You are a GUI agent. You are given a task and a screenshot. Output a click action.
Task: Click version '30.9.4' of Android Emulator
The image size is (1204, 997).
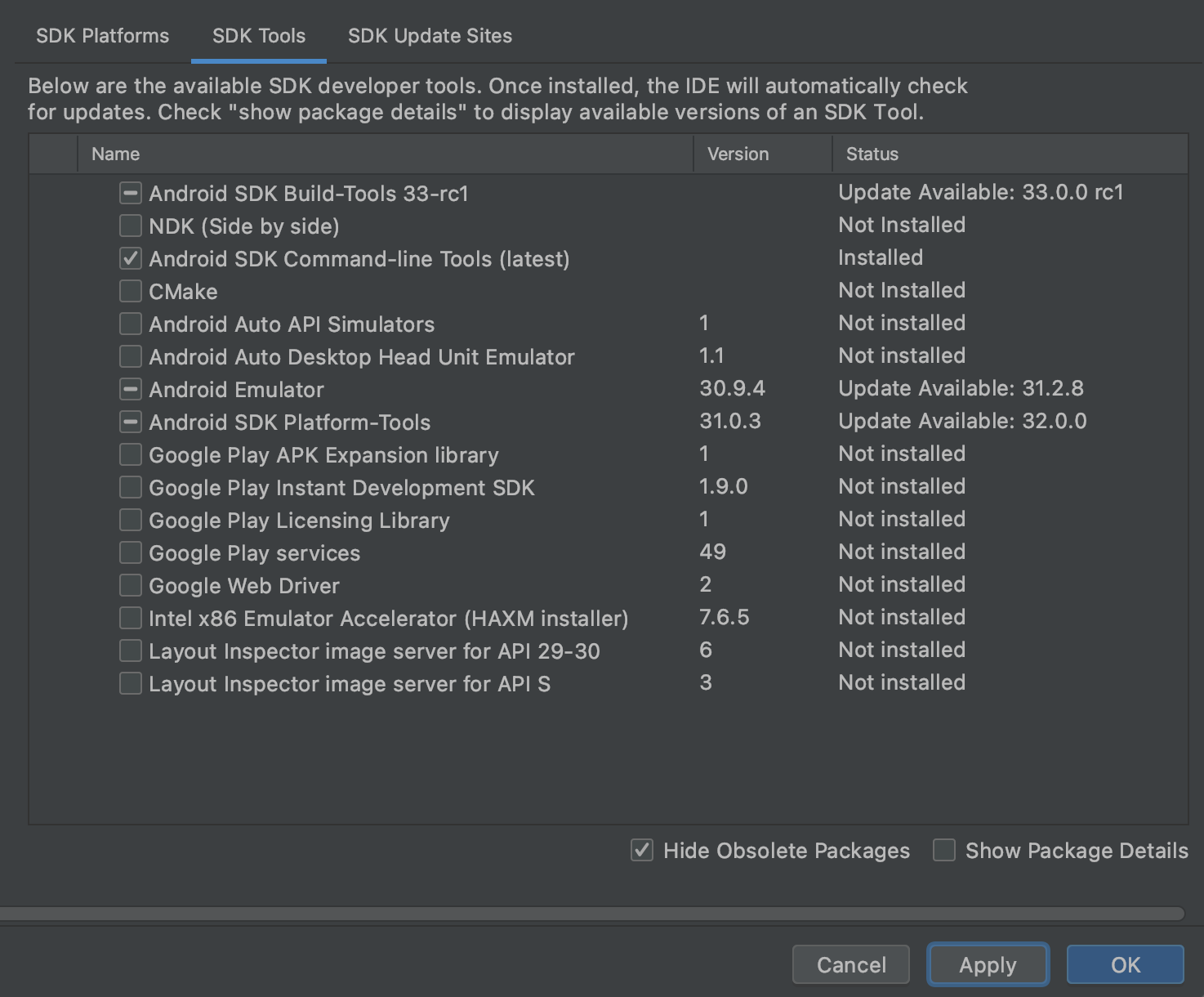[x=733, y=389]
